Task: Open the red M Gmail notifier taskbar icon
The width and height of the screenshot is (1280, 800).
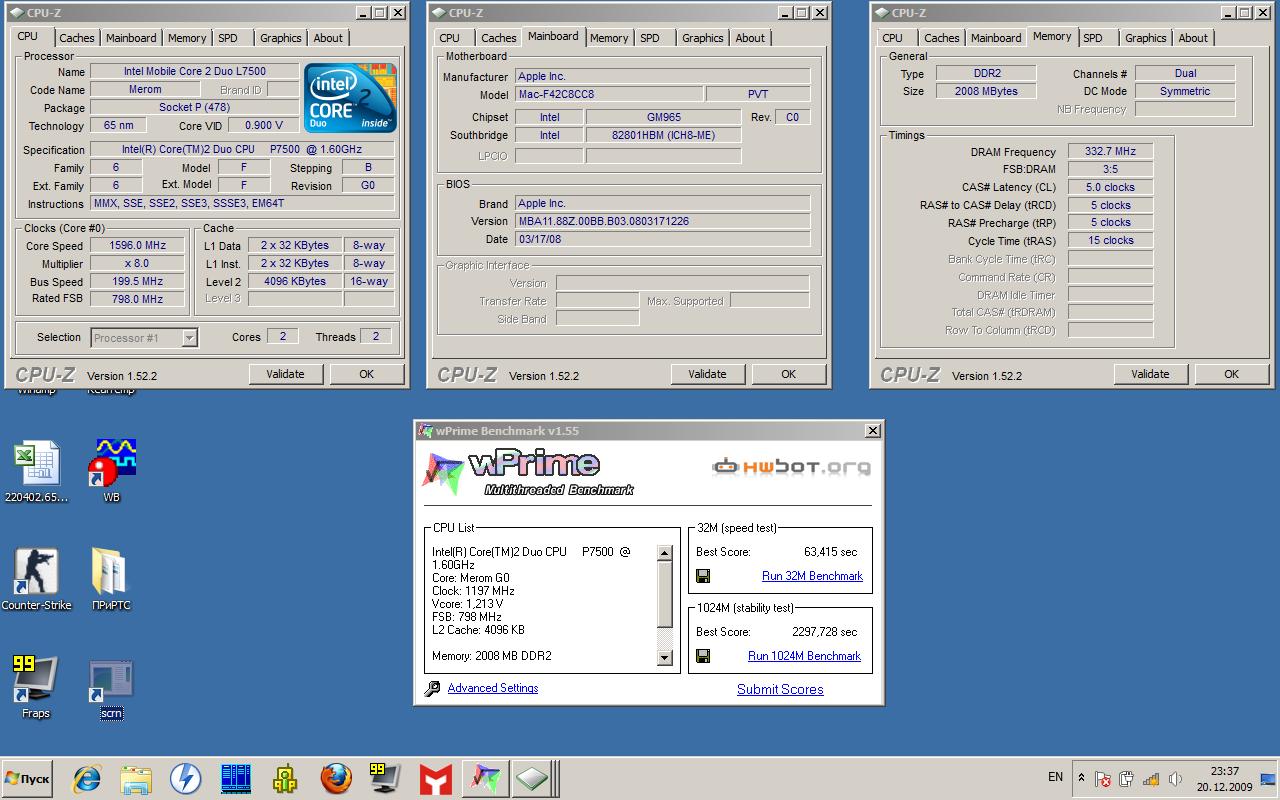Action: coord(435,779)
